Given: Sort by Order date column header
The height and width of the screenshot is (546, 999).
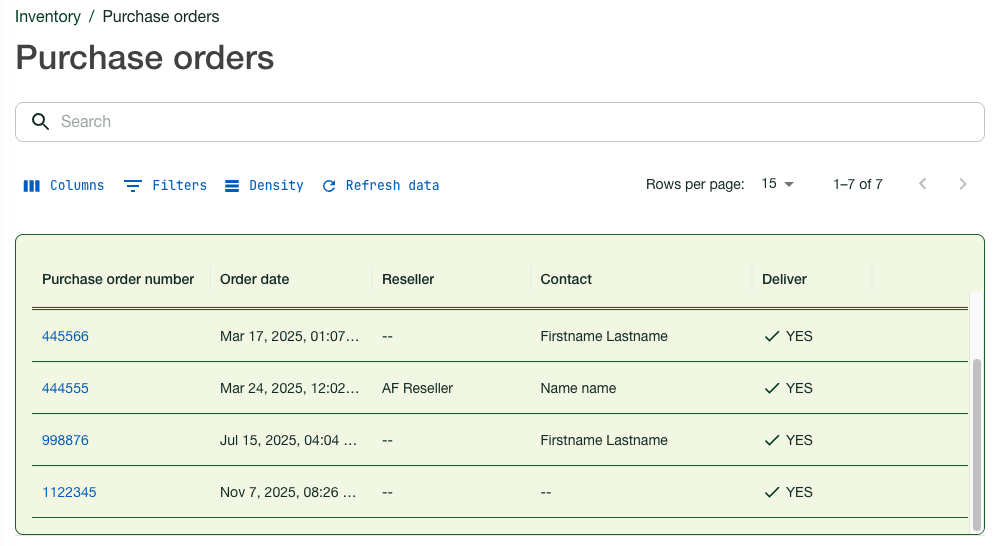Looking at the screenshot, I should [254, 280].
